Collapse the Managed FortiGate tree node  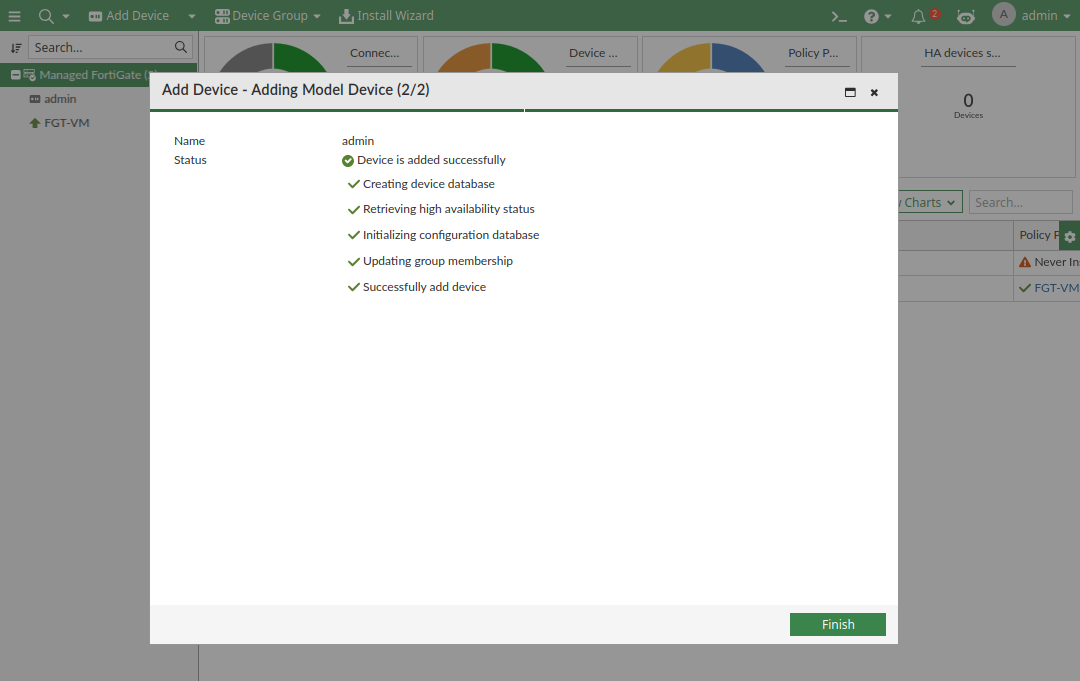(15, 75)
